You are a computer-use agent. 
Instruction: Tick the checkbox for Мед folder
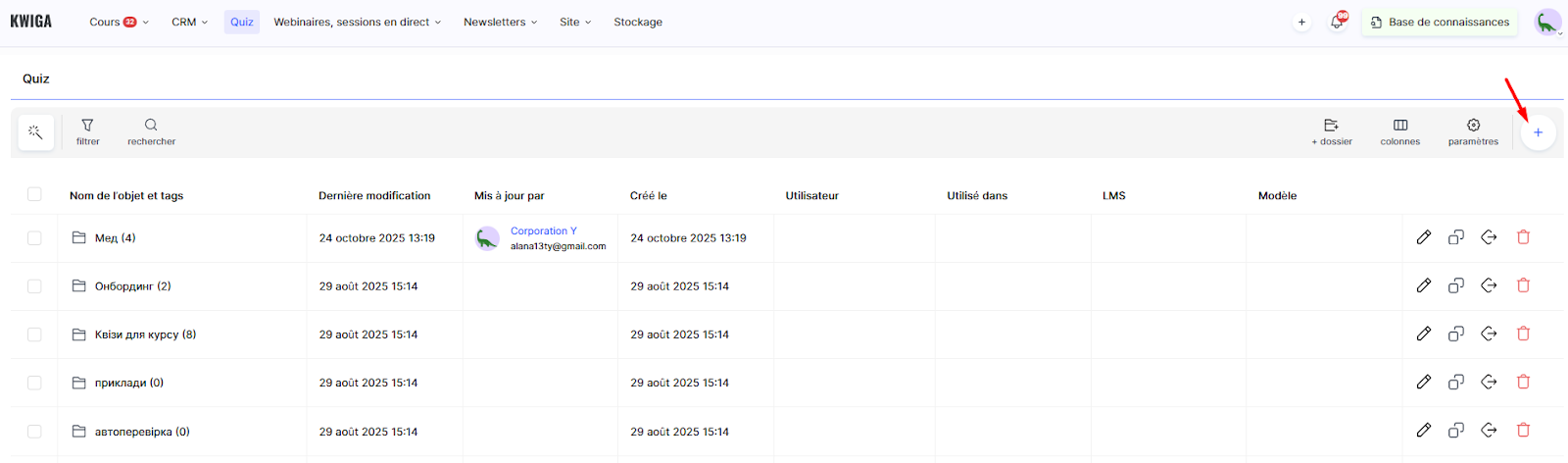coord(34,238)
